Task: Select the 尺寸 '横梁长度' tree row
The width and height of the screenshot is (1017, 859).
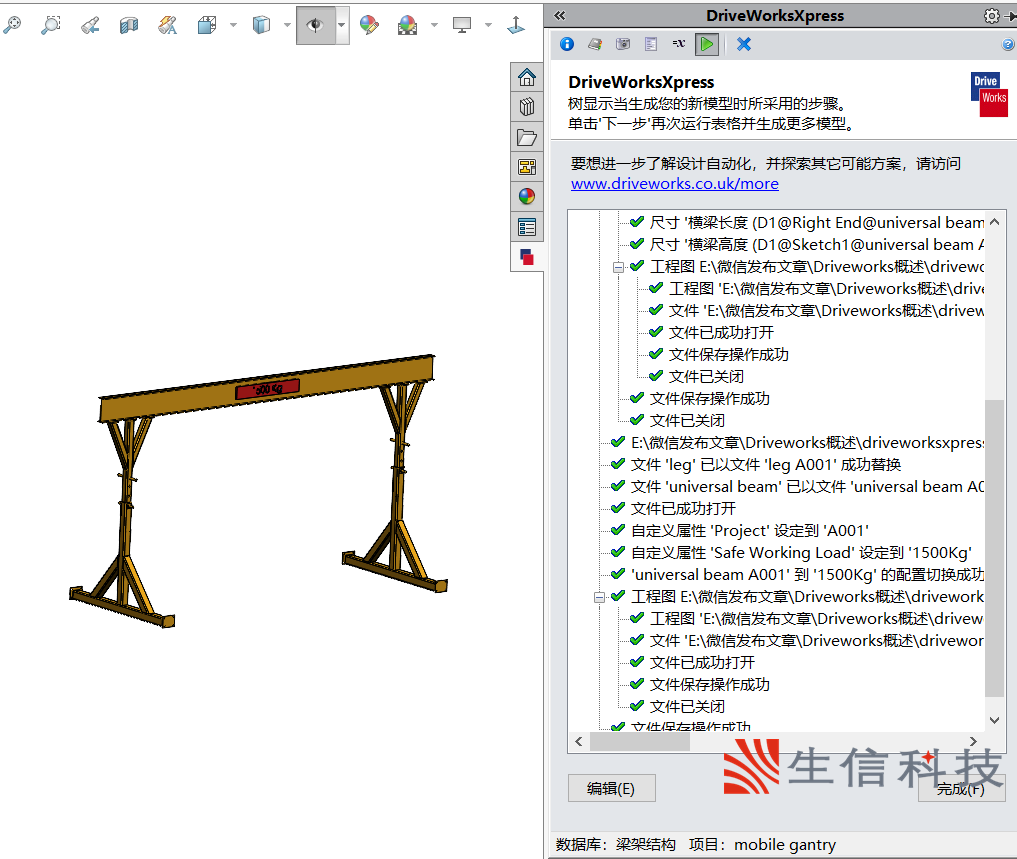Action: [x=808, y=223]
